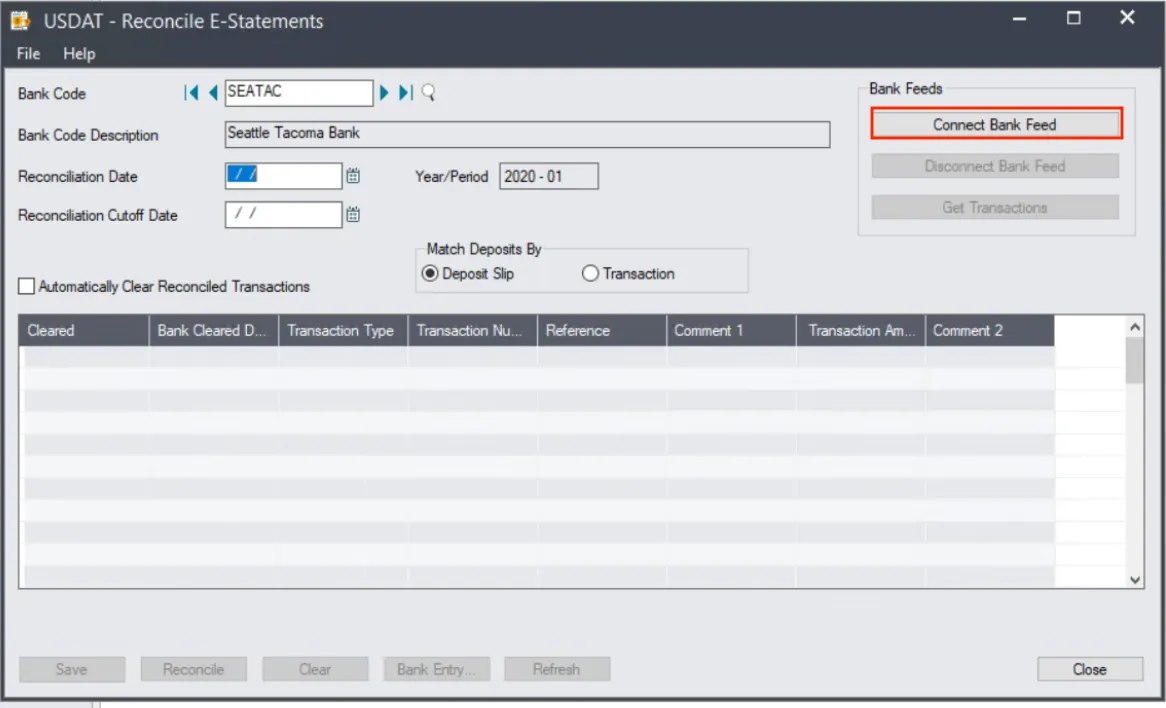Click the grid scrollbar up arrow
Screen dimensions: 1166x708
point(1135,326)
